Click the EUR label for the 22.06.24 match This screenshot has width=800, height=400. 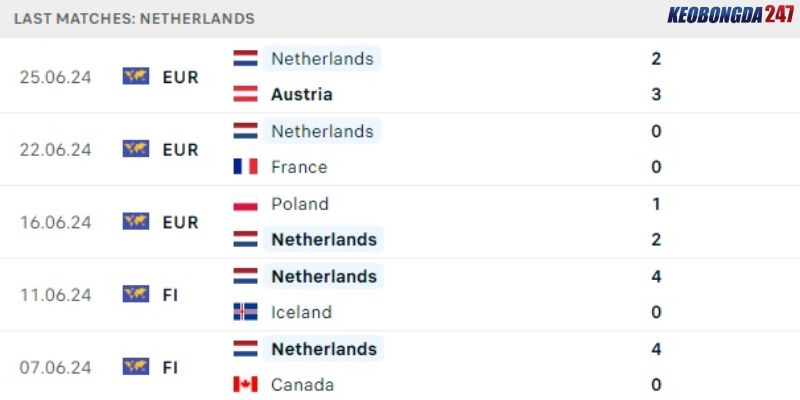tap(180, 149)
